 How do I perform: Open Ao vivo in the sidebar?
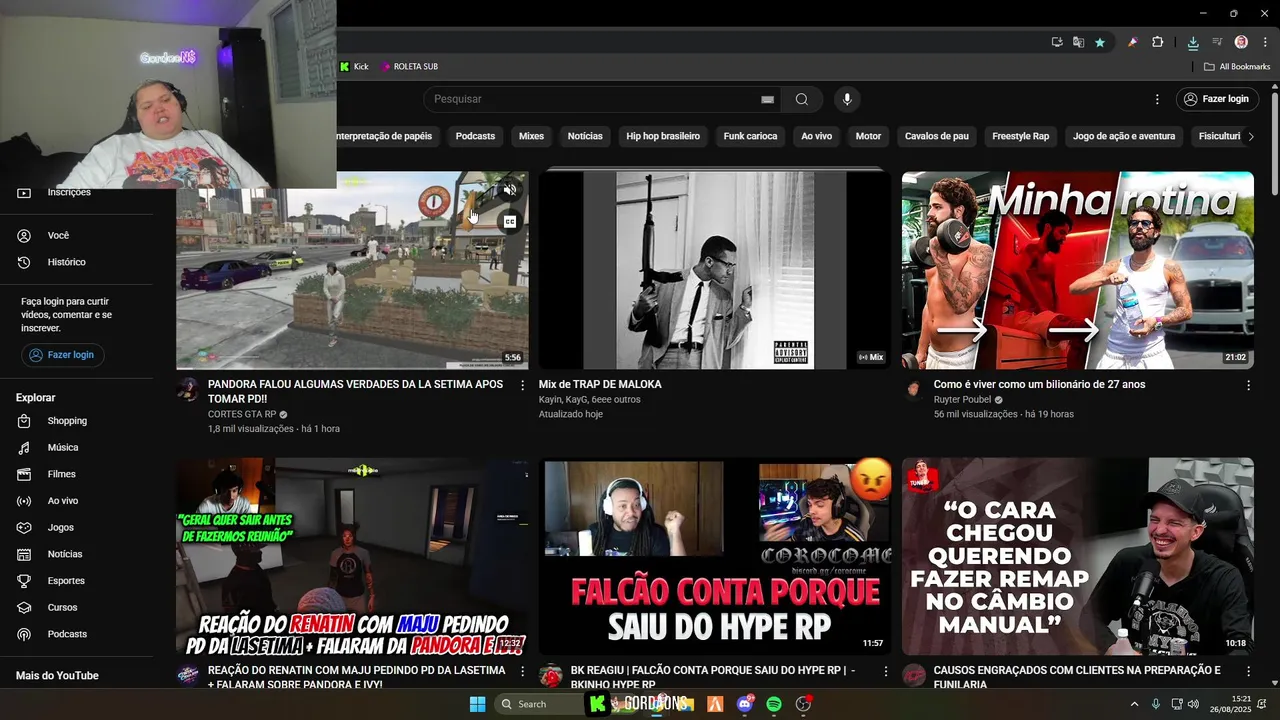coord(62,501)
